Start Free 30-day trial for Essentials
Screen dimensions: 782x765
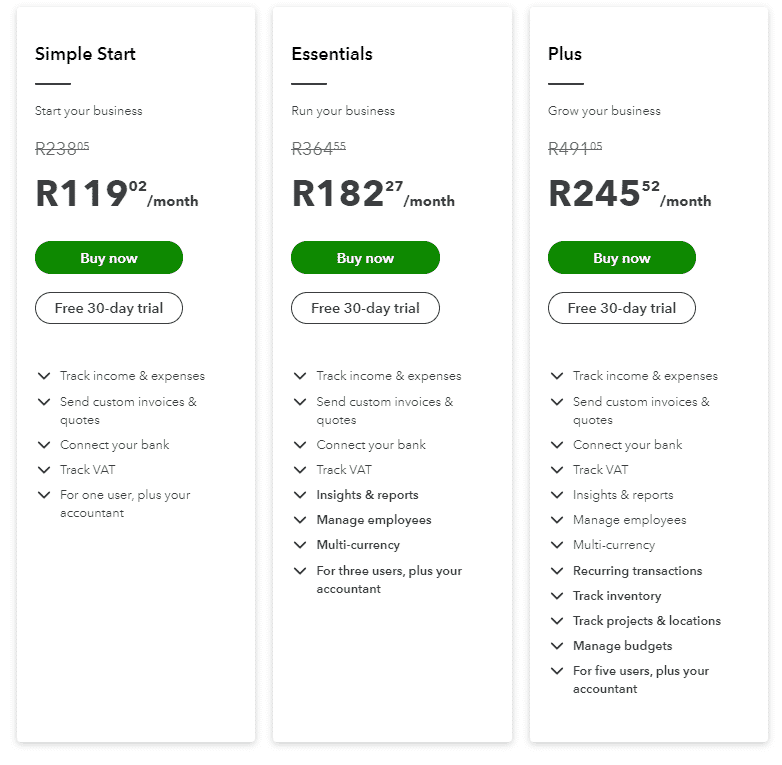(x=365, y=308)
